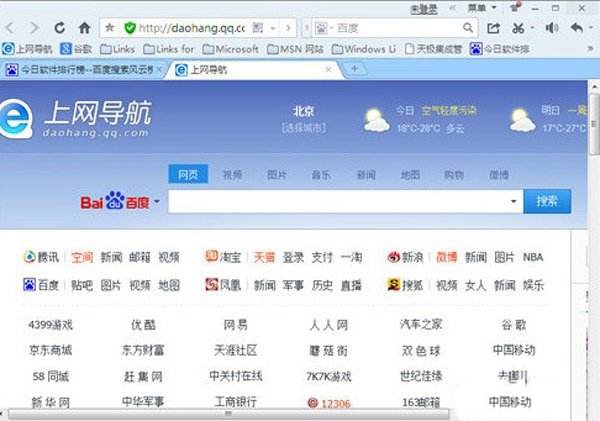Click the 上网导航 site logo
This screenshot has width=600, height=421.
click(x=75, y=119)
